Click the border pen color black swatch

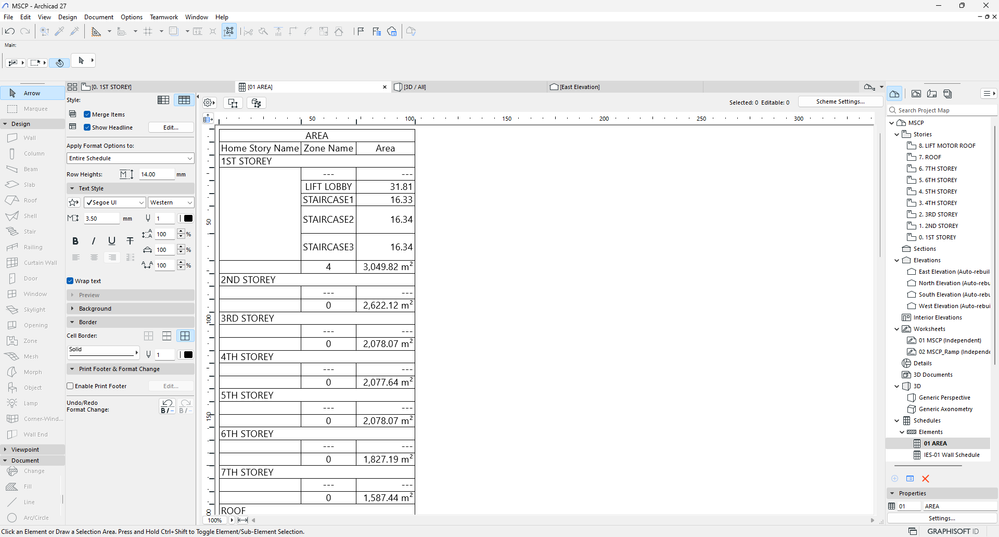coord(188,355)
